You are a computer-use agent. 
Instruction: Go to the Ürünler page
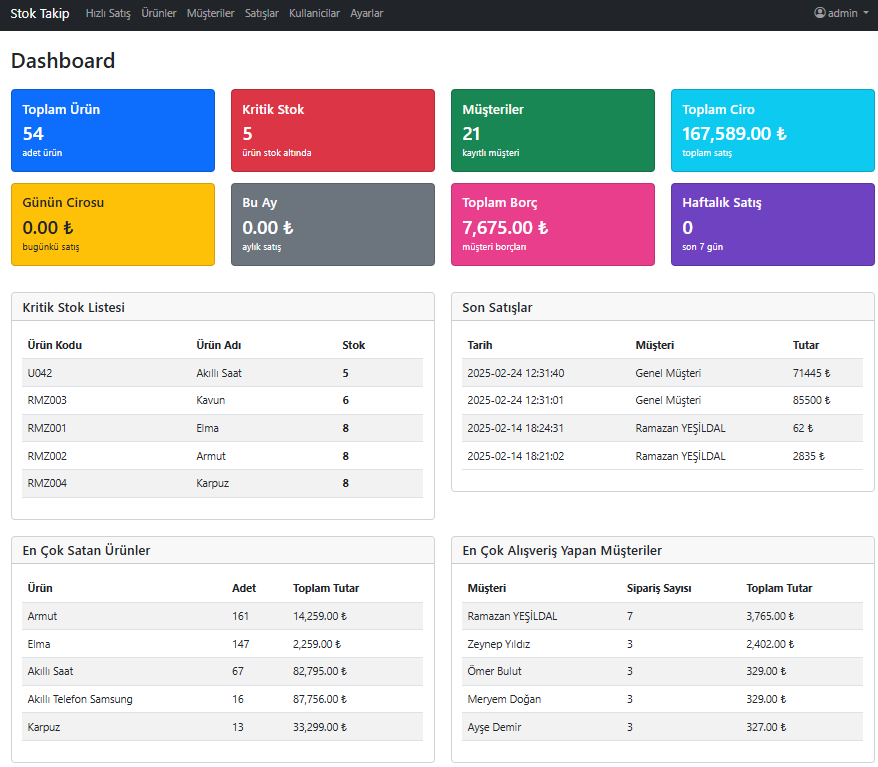(x=159, y=14)
